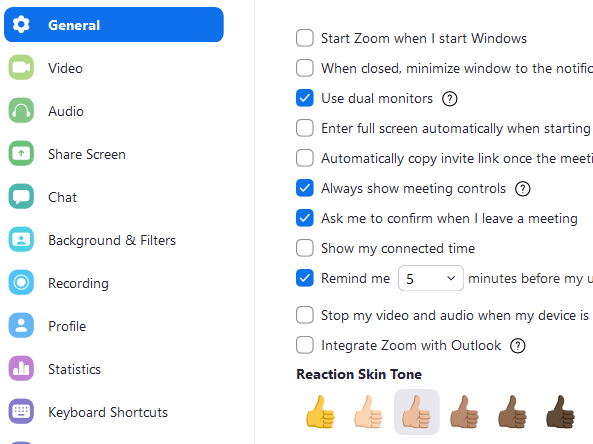593x444 pixels.
Task: Click help icon beside Integrate Zoom with Outlook
Action: (518, 346)
